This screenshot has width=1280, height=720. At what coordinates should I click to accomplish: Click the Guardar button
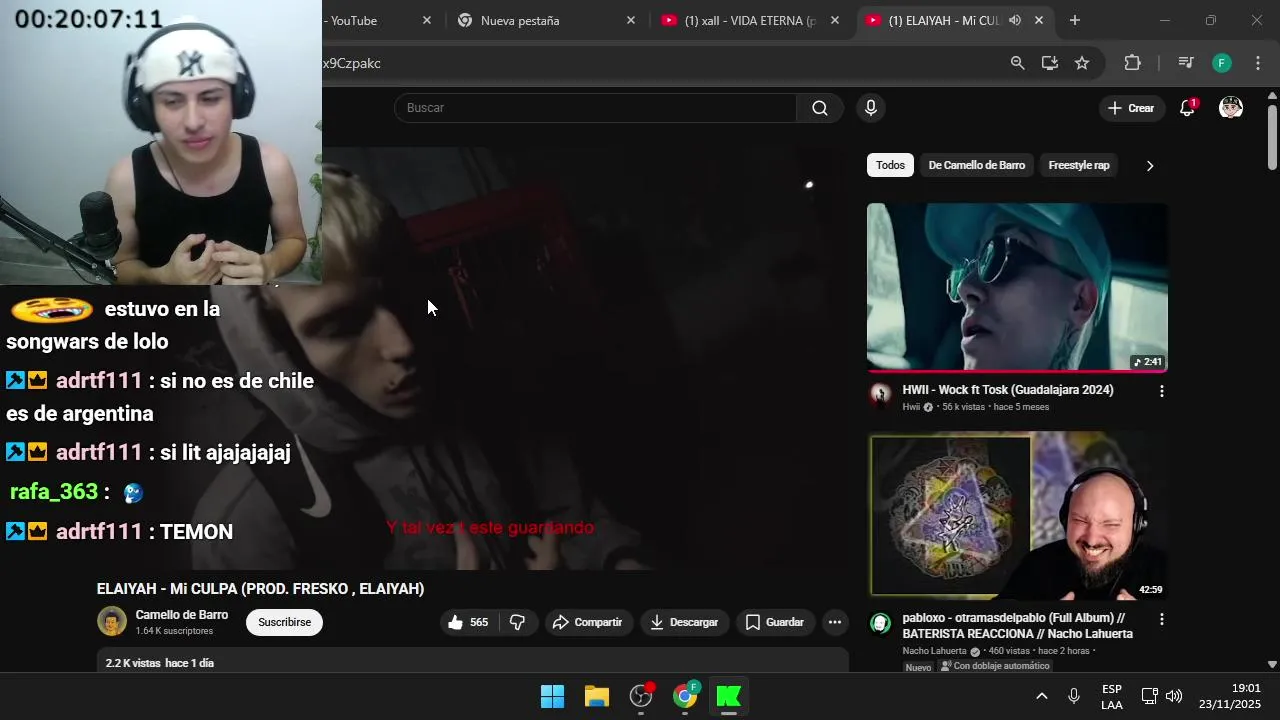coord(775,622)
